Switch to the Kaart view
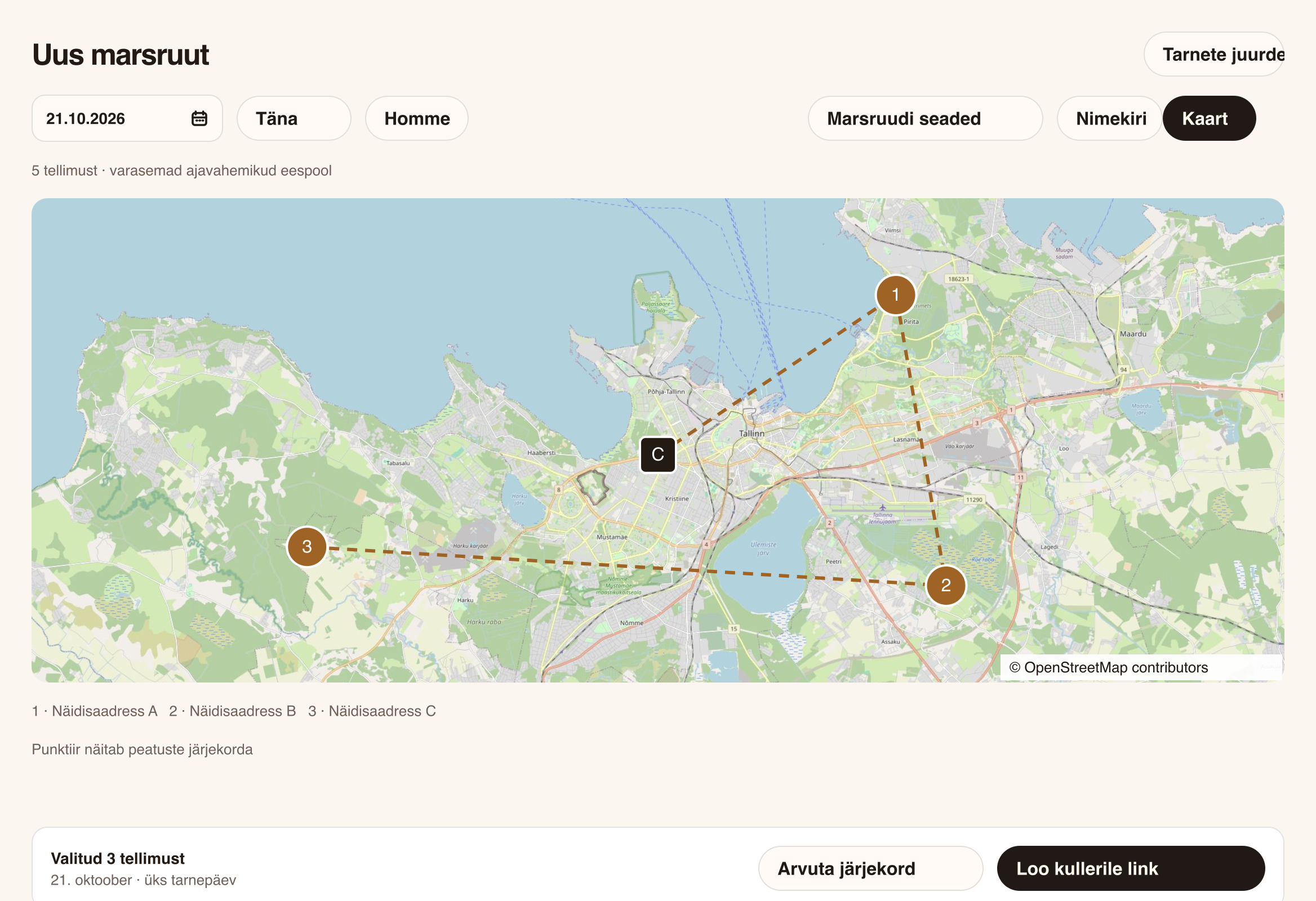The width and height of the screenshot is (1316, 901). point(1209,118)
